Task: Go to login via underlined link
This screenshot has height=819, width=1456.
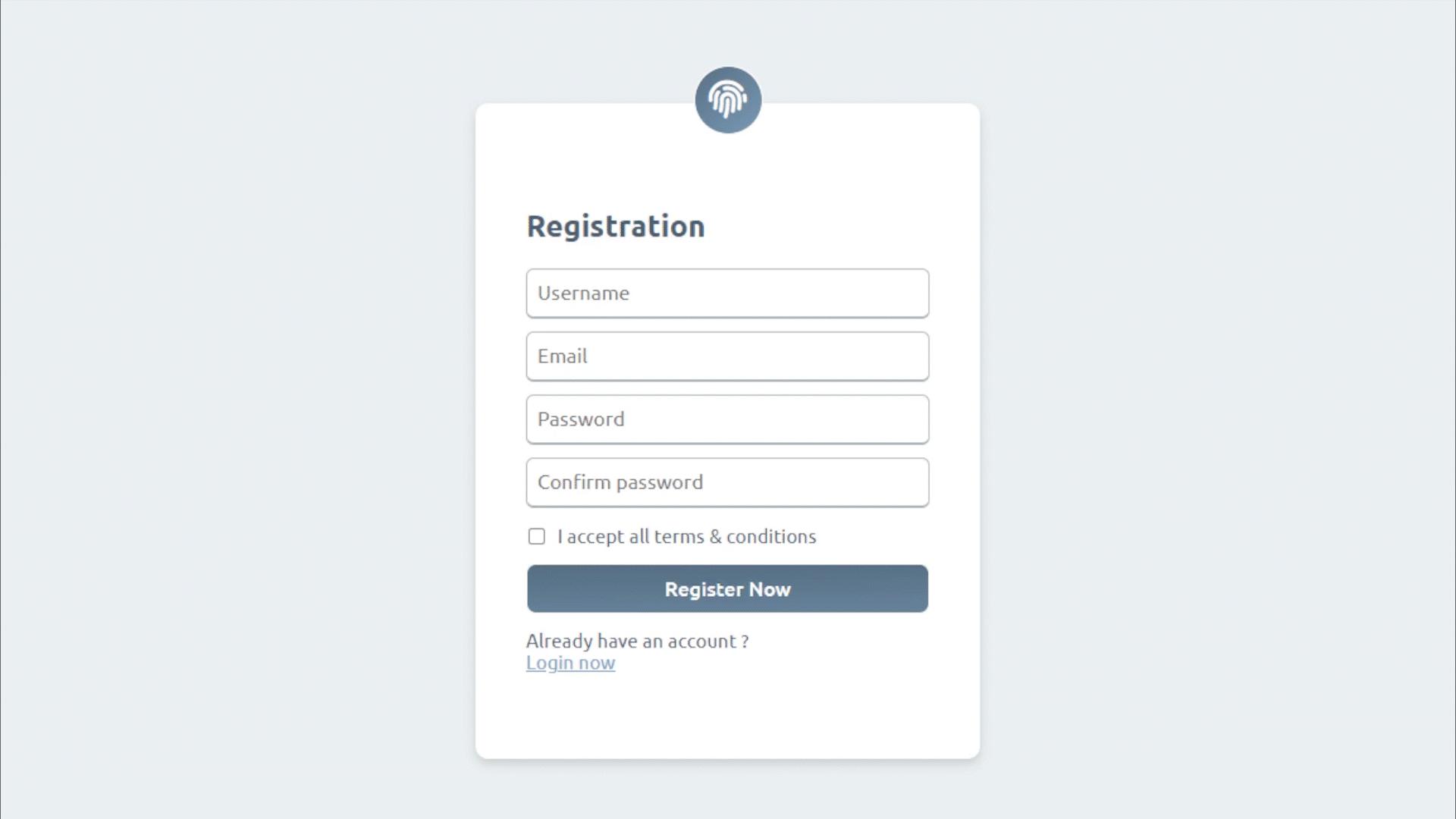Action: (x=570, y=663)
